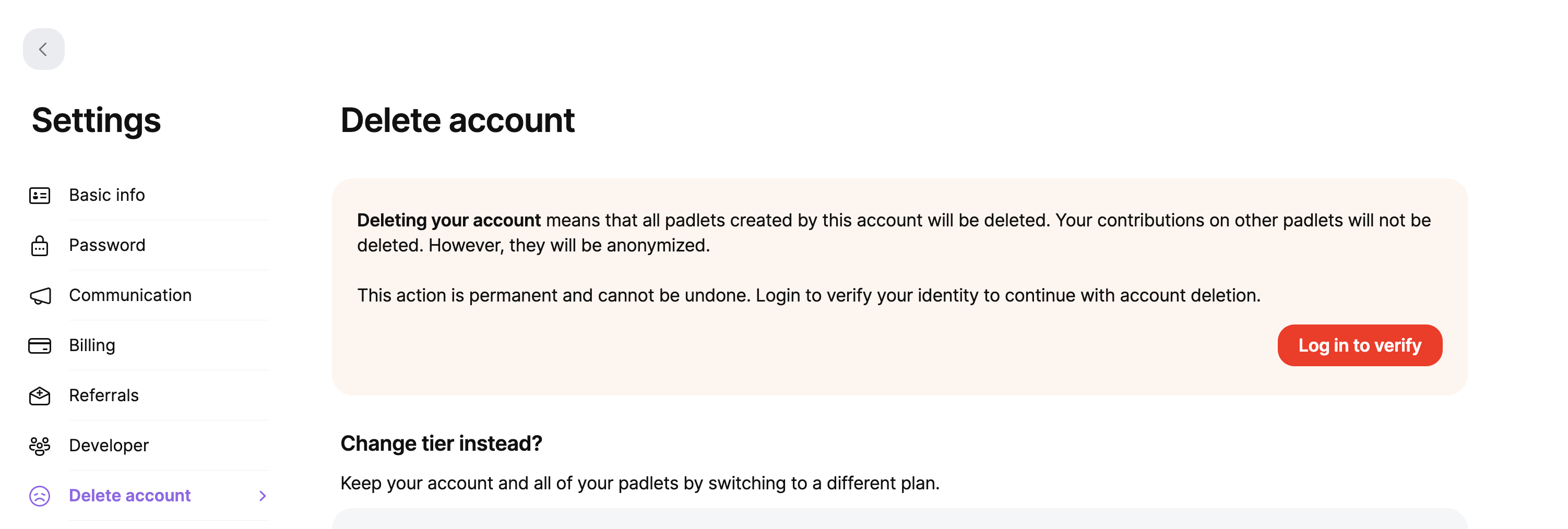This screenshot has width=1568, height=529.
Task: Open the Basic info settings section
Action: point(106,195)
